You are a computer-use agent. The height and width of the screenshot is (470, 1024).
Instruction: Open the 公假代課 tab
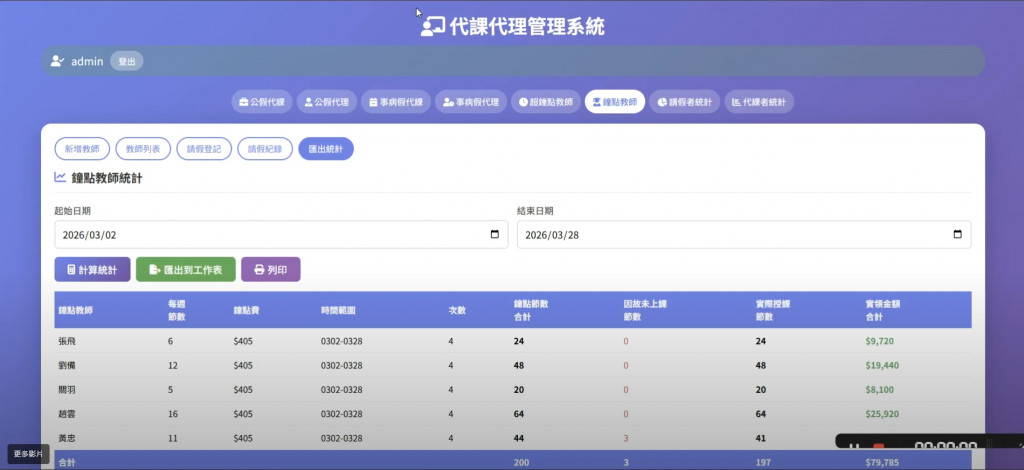(262, 102)
